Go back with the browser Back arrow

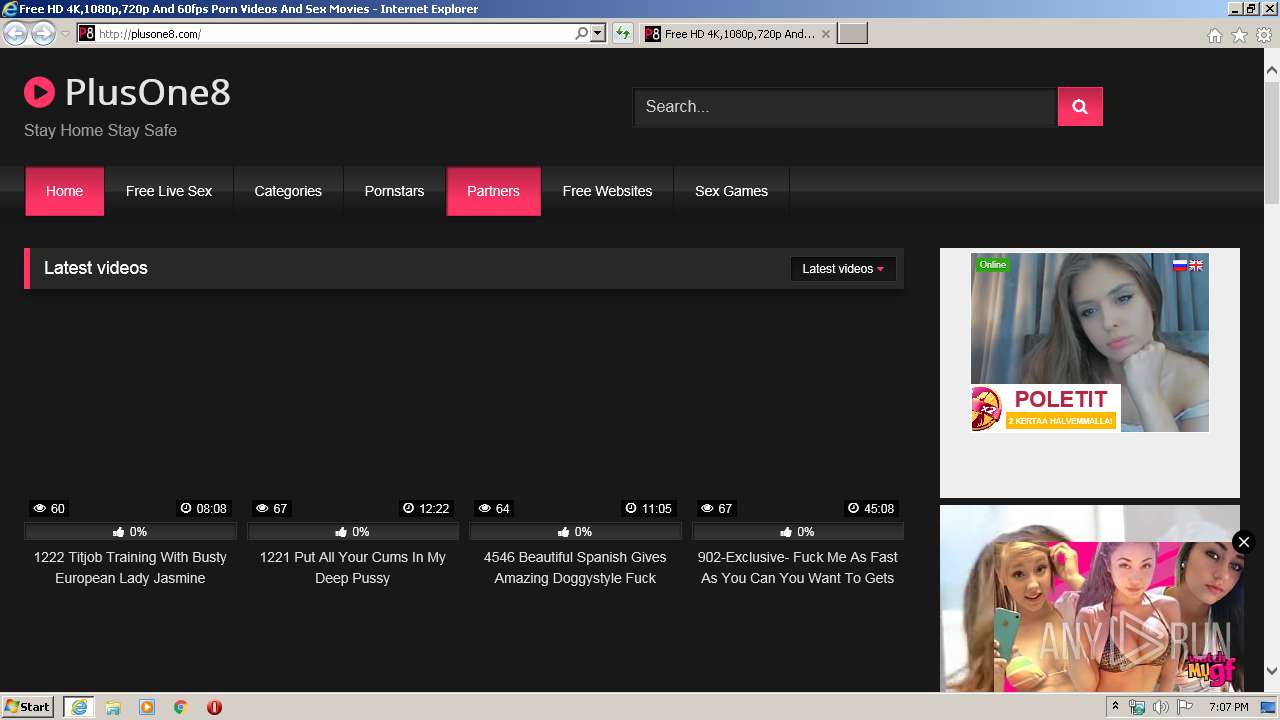point(15,33)
